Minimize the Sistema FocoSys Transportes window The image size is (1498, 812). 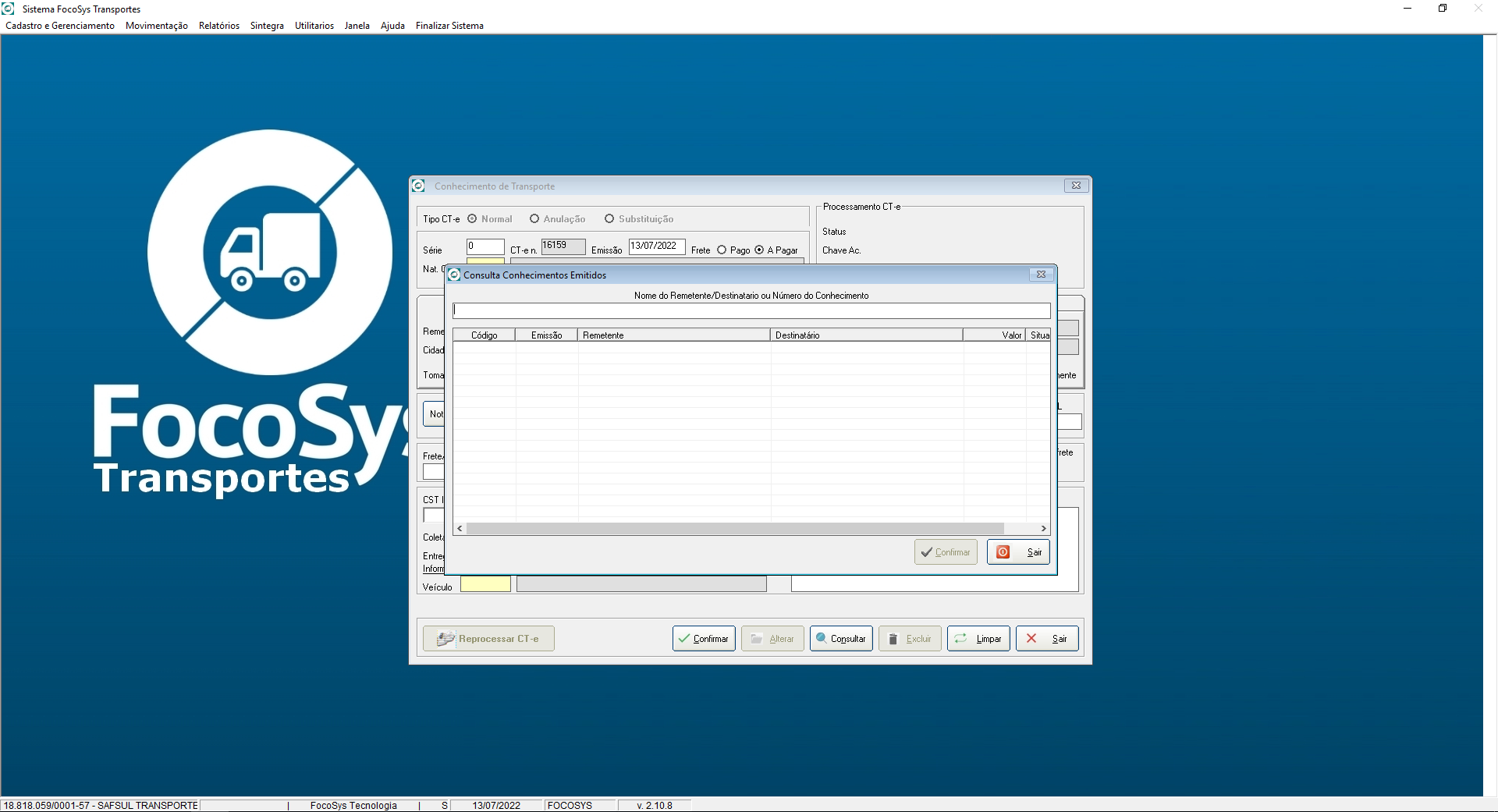click(x=1407, y=9)
